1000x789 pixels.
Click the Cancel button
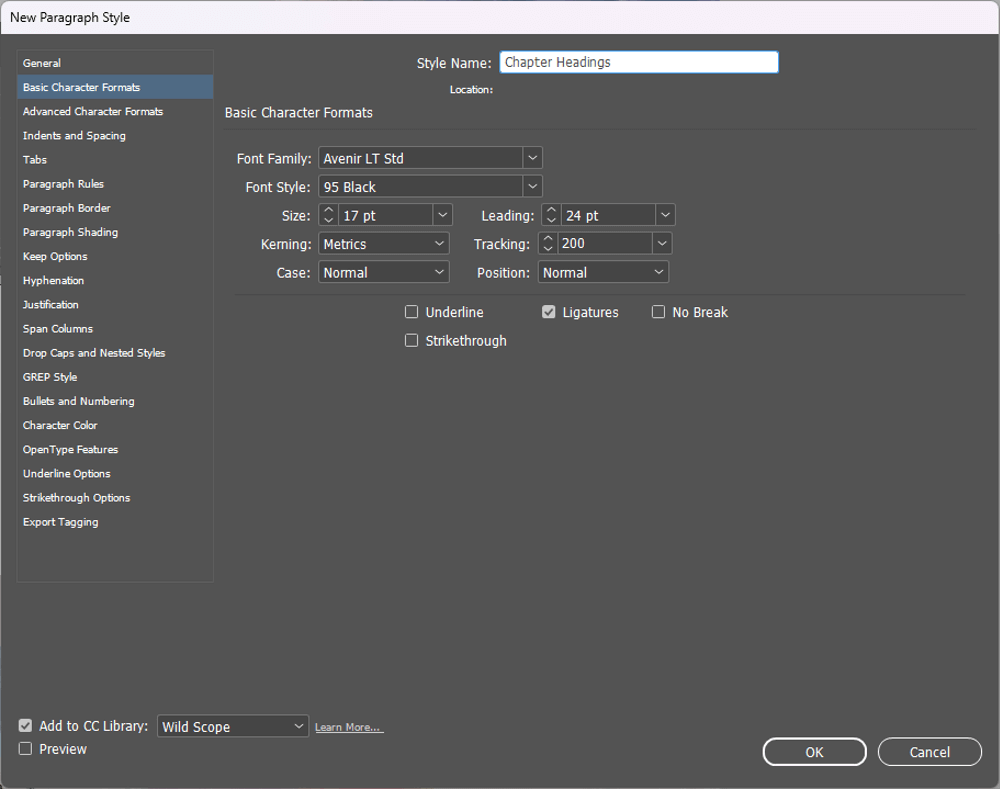[929, 752]
